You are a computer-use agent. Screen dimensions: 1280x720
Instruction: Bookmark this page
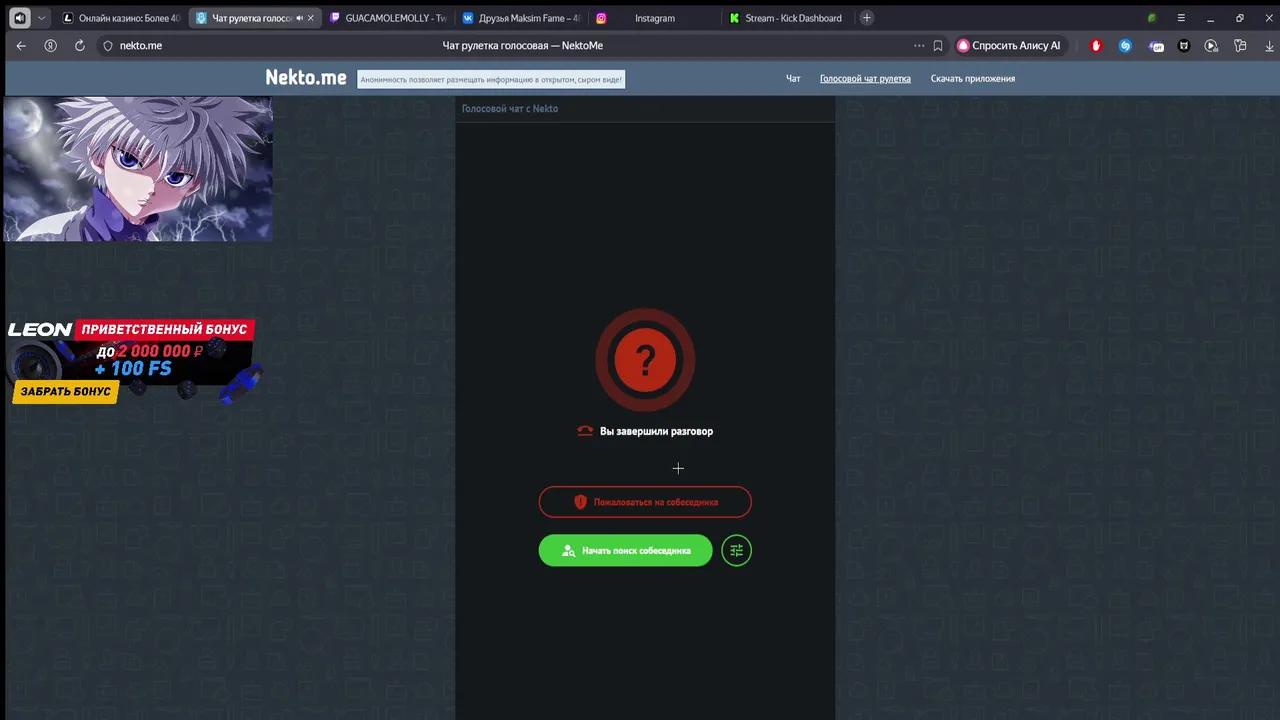point(938,46)
